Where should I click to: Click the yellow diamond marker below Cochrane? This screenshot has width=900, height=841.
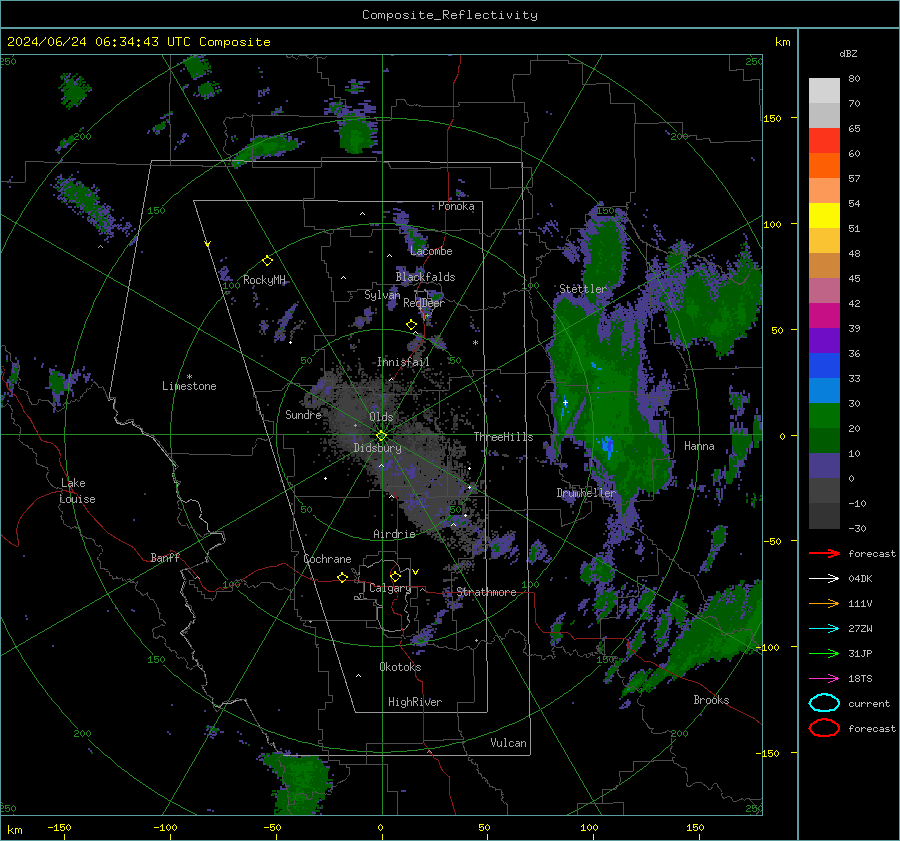click(343, 578)
